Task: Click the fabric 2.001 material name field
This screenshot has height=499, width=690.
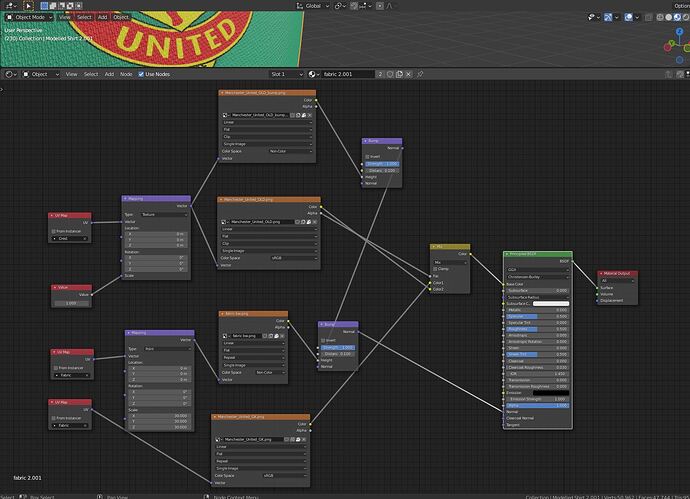Action: tap(348, 74)
